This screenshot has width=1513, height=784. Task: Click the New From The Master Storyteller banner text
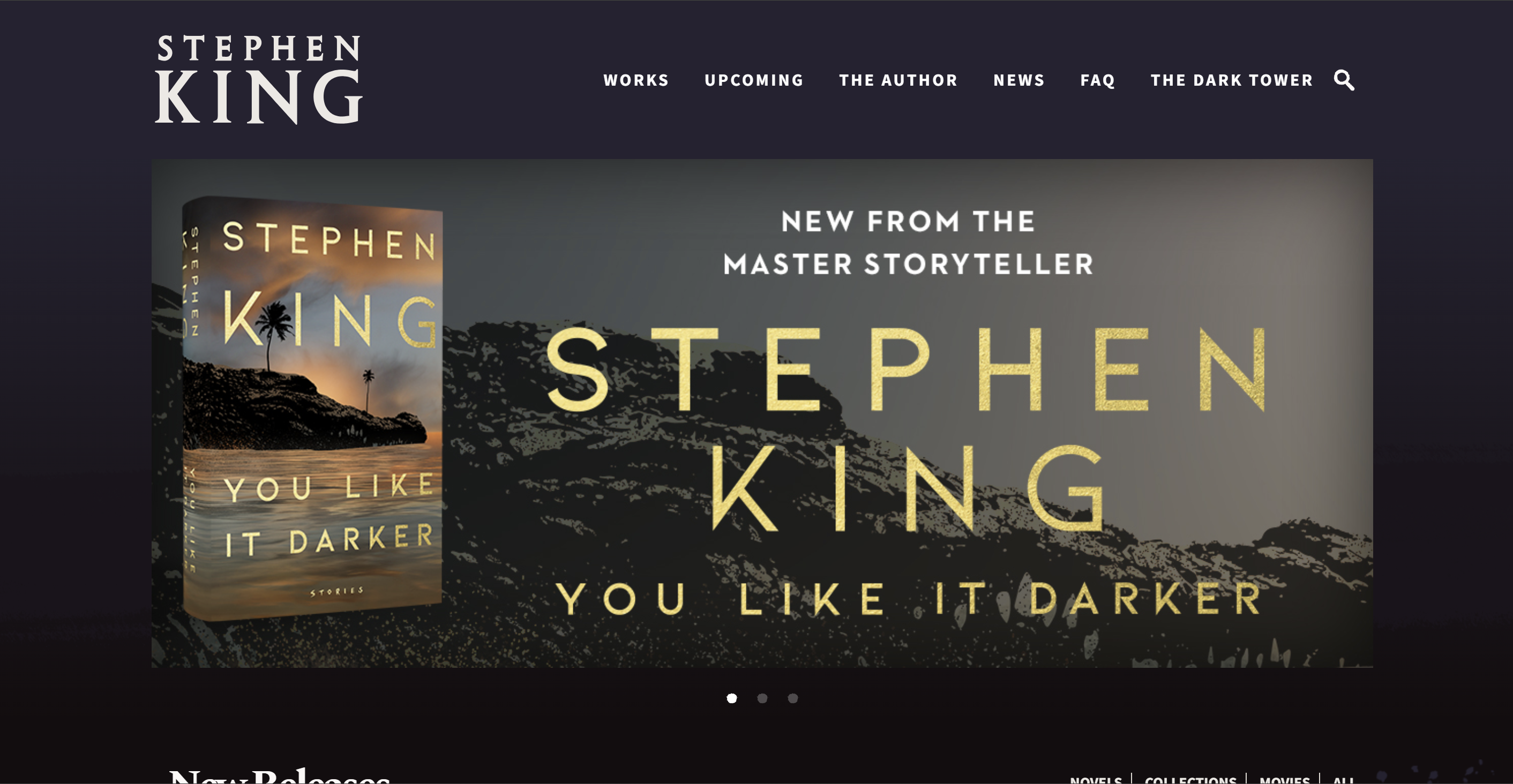point(908,243)
